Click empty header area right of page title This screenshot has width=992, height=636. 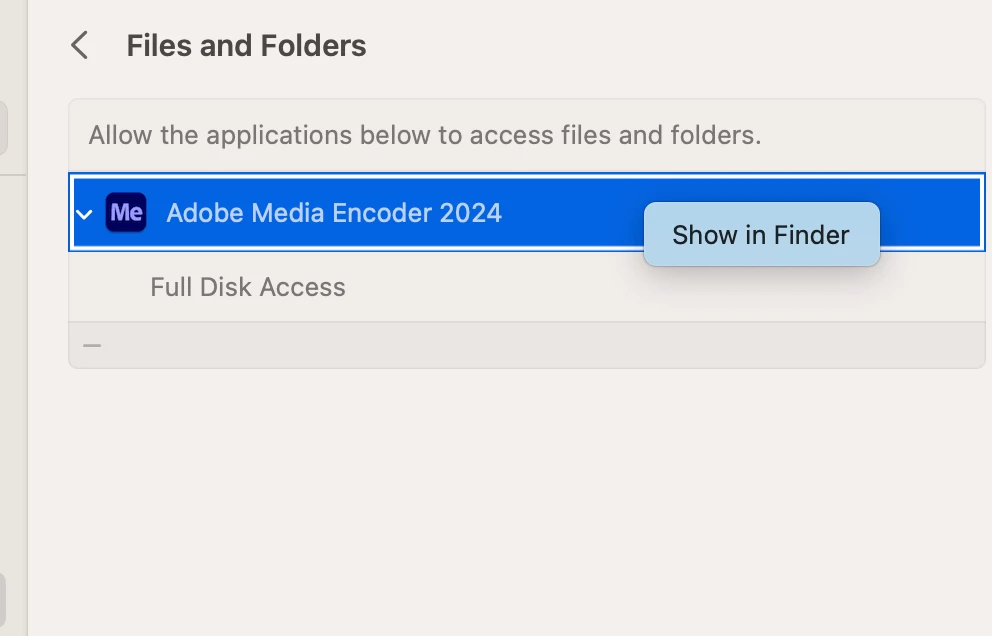click(680, 46)
